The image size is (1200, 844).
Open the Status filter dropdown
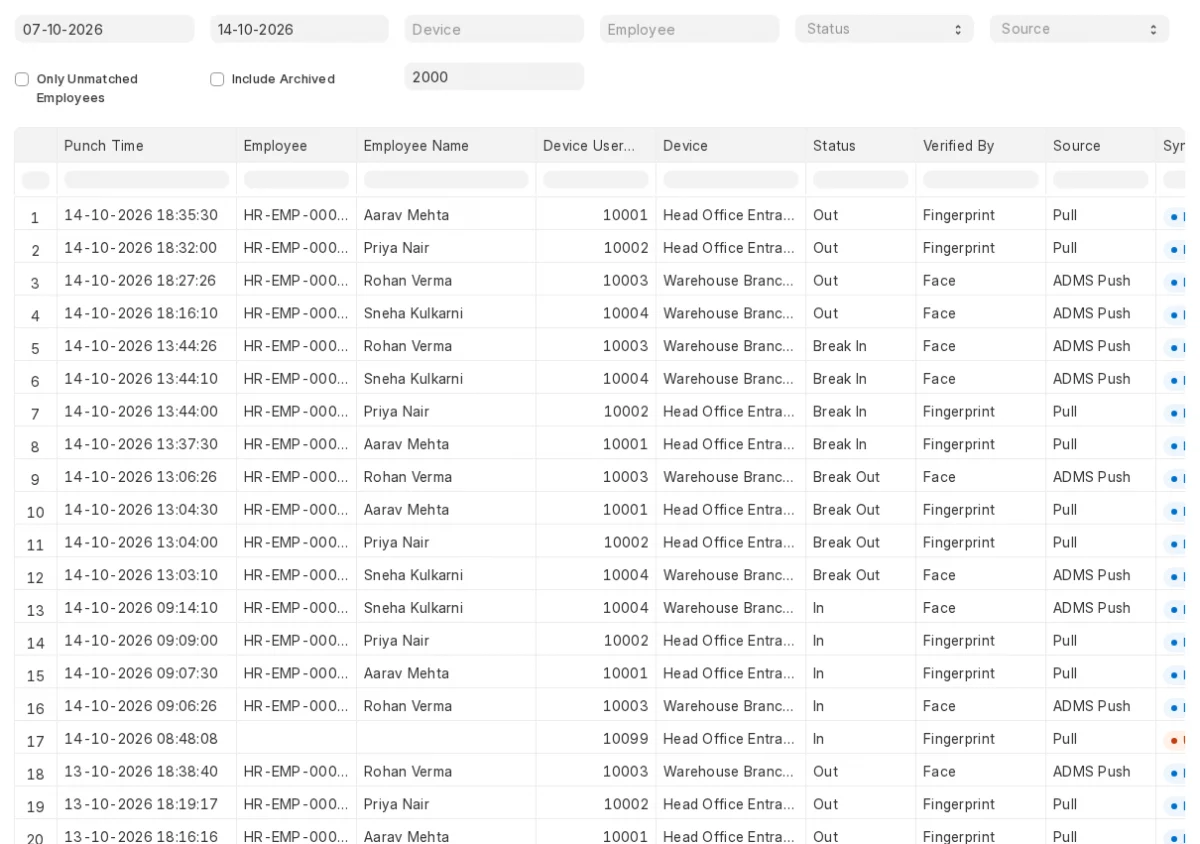(x=884, y=29)
